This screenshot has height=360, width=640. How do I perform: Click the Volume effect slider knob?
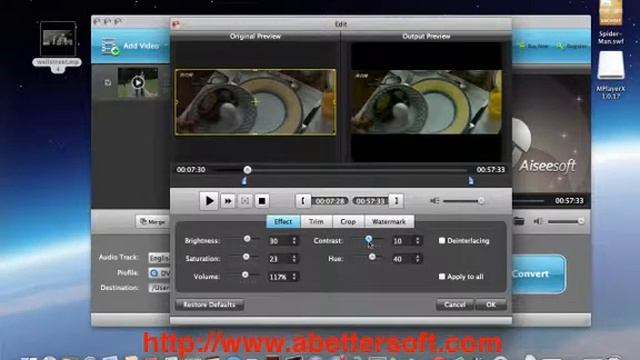tap(245, 275)
